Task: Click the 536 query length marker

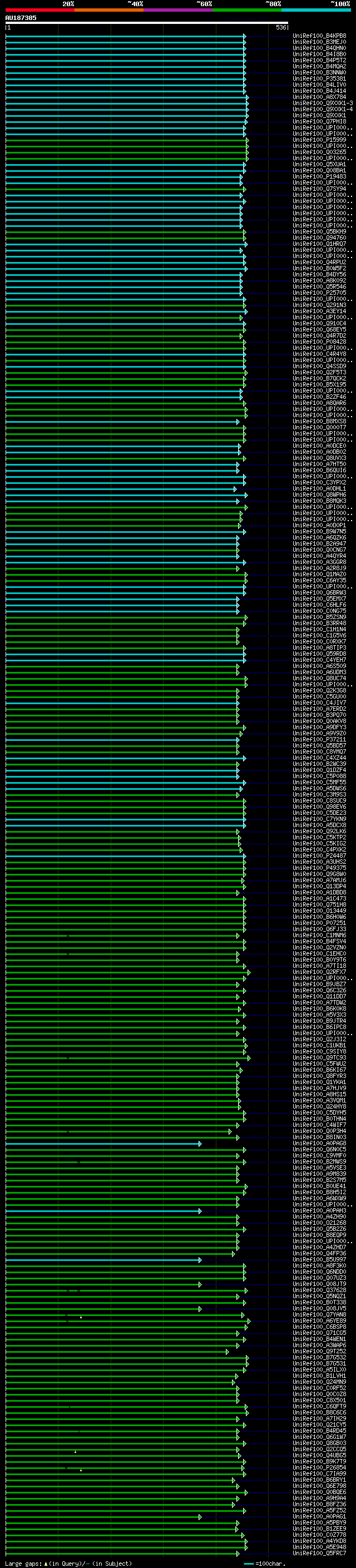Action: point(280,27)
